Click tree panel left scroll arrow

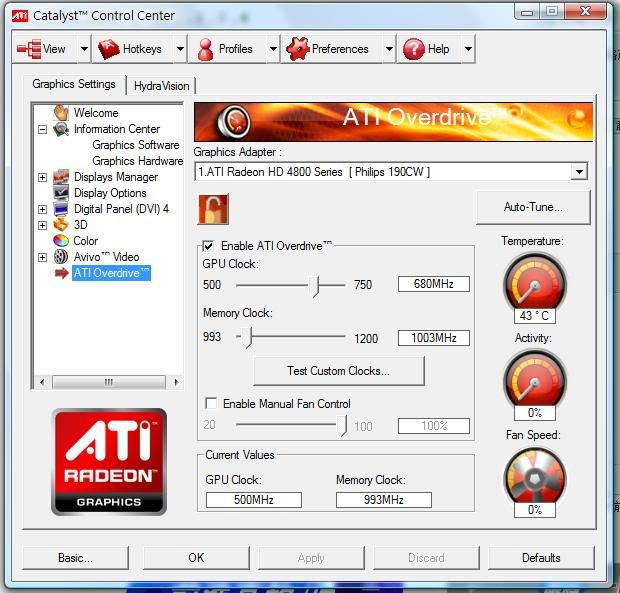click(x=42, y=382)
